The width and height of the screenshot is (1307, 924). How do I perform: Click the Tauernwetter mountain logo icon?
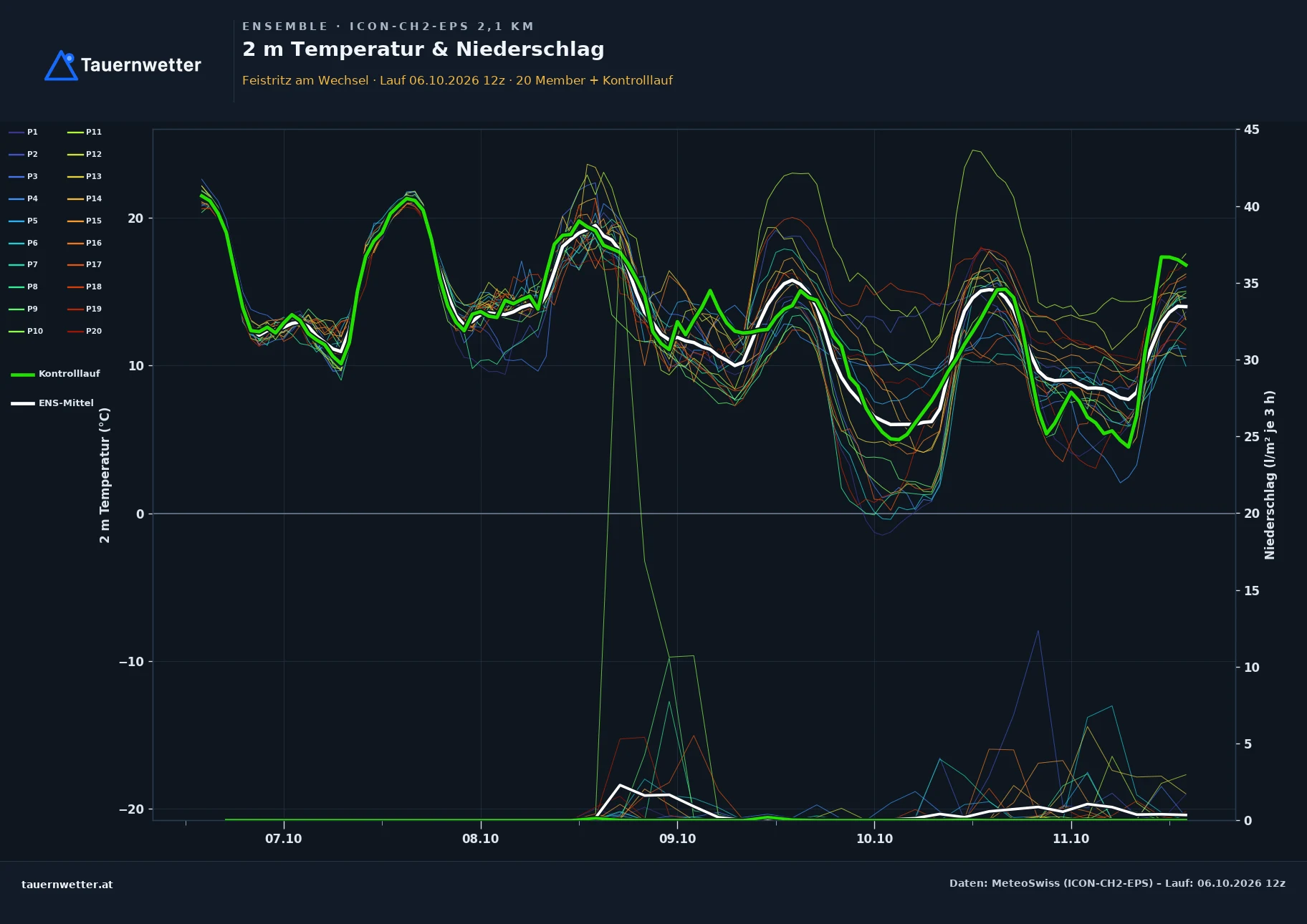pos(61,65)
